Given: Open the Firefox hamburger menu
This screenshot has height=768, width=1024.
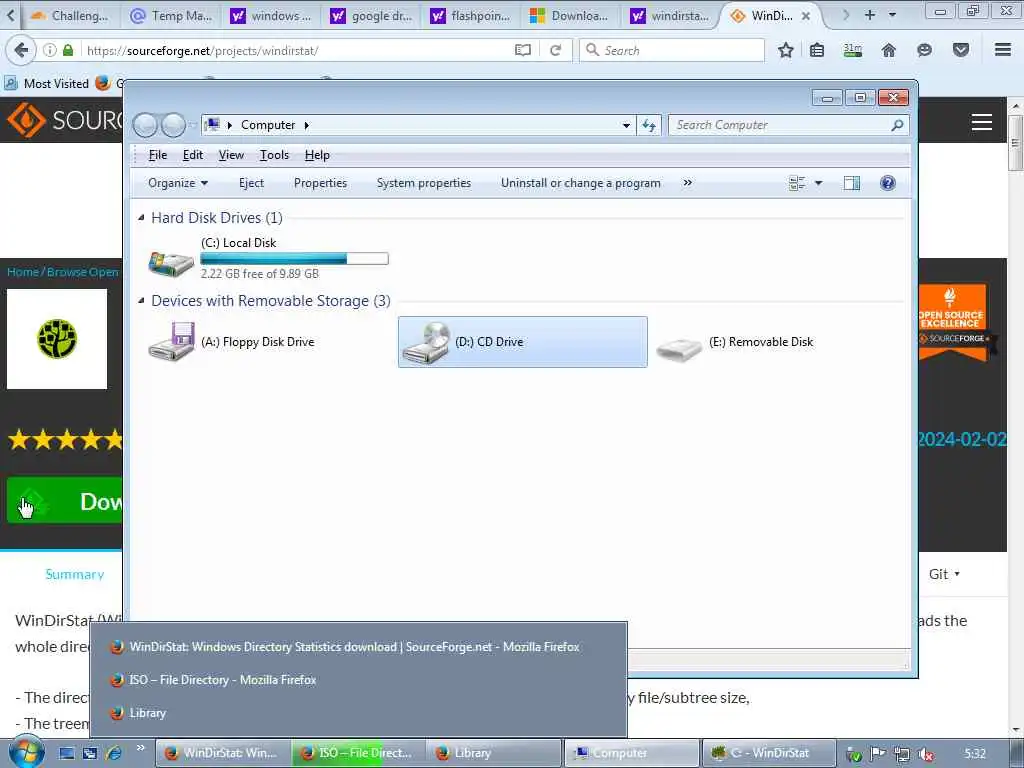Looking at the screenshot, I should tap(1003, 50).
